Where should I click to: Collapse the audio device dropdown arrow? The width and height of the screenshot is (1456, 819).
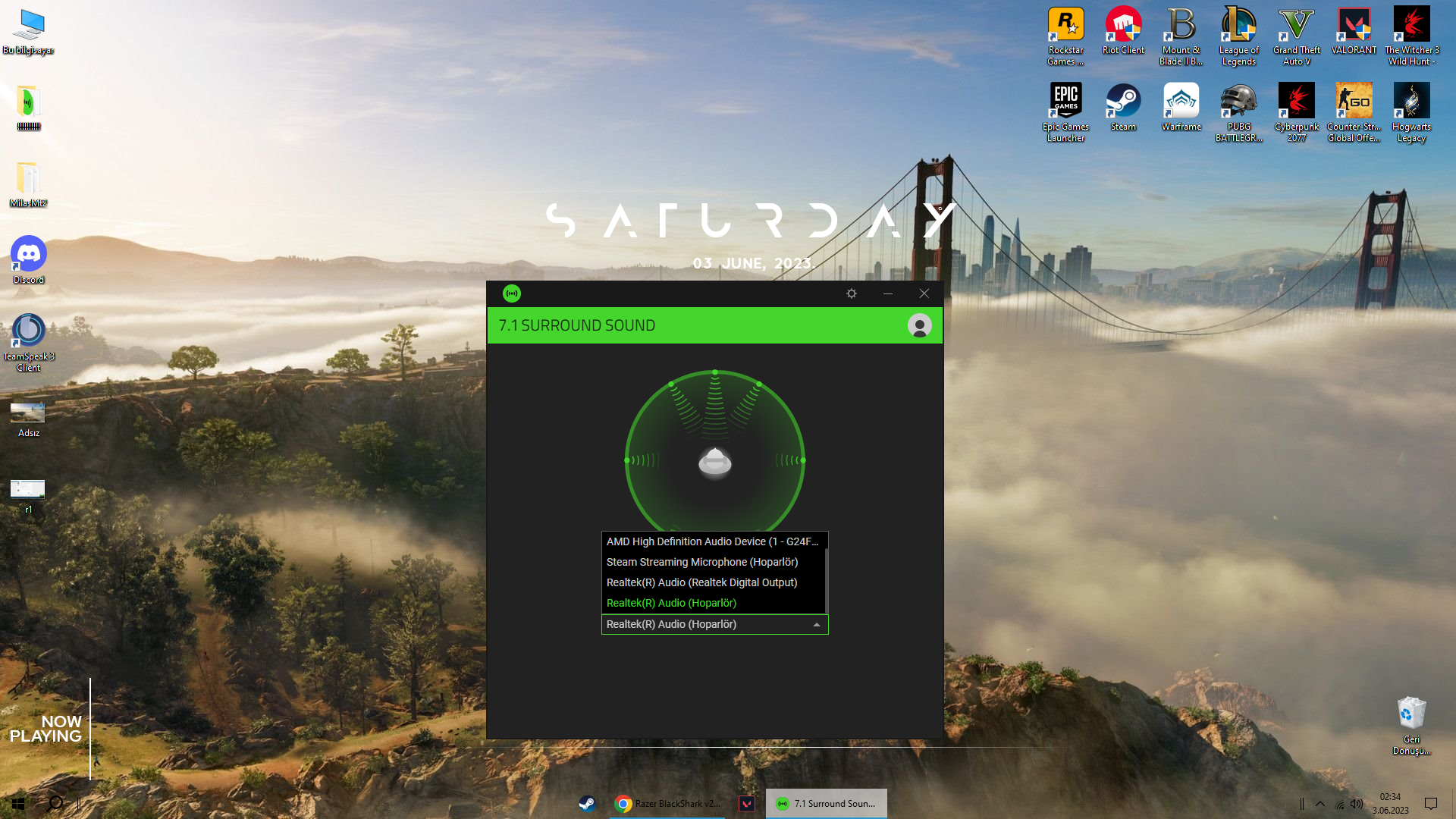click(817, 625)
